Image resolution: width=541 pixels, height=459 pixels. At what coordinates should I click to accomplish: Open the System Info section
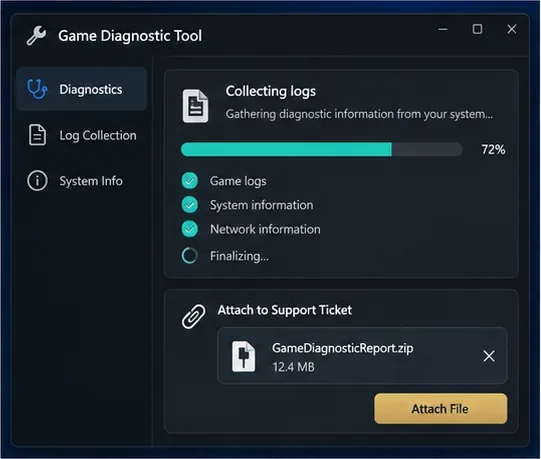[x=81, y=181]
